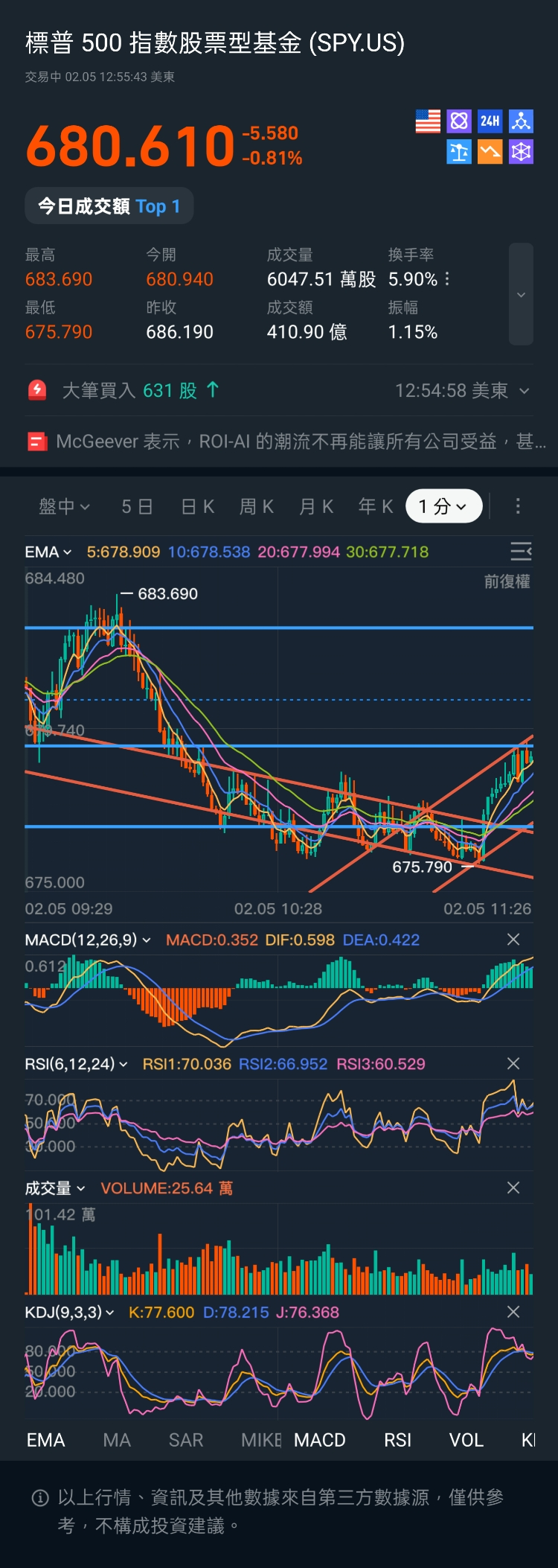The image size is (558, 1568).
Task: Tap the info circle icon in disclaimer
Action: [x=40, y=1498]
